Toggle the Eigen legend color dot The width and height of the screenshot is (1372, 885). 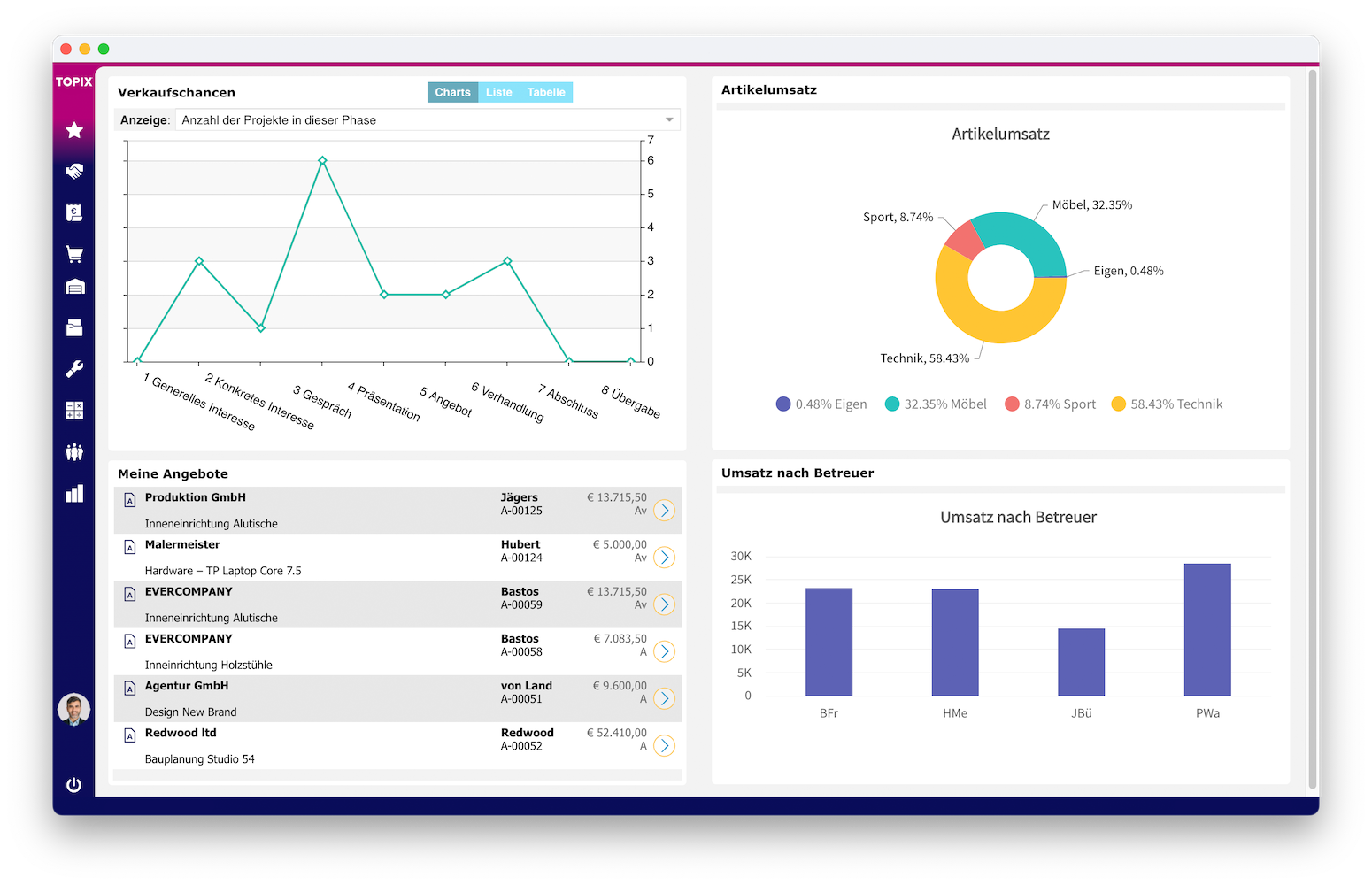pos(783,404)
